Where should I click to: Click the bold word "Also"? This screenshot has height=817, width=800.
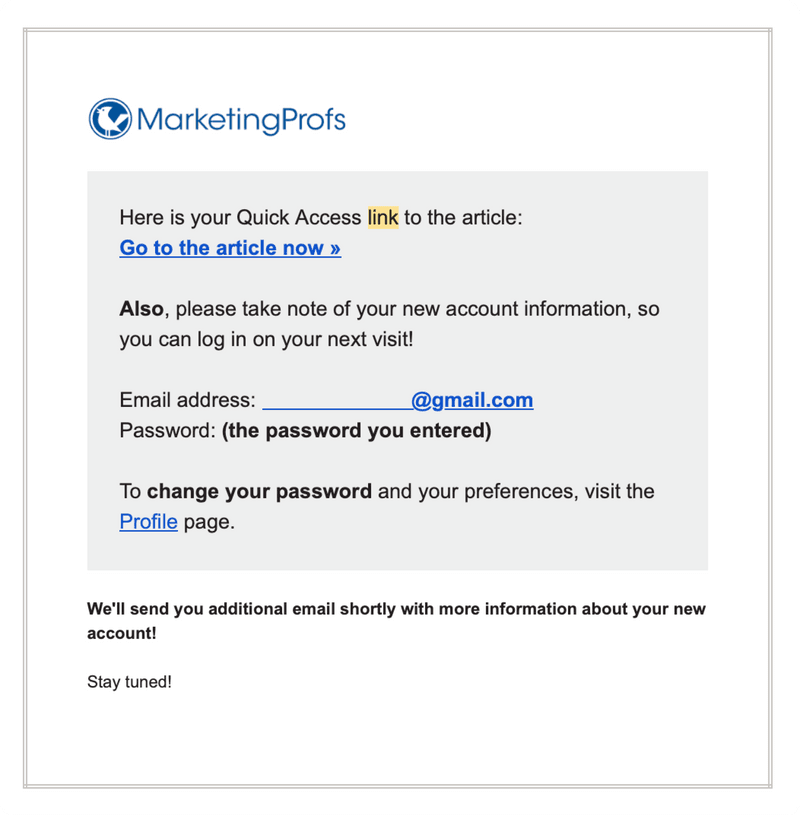click(141, 309)
